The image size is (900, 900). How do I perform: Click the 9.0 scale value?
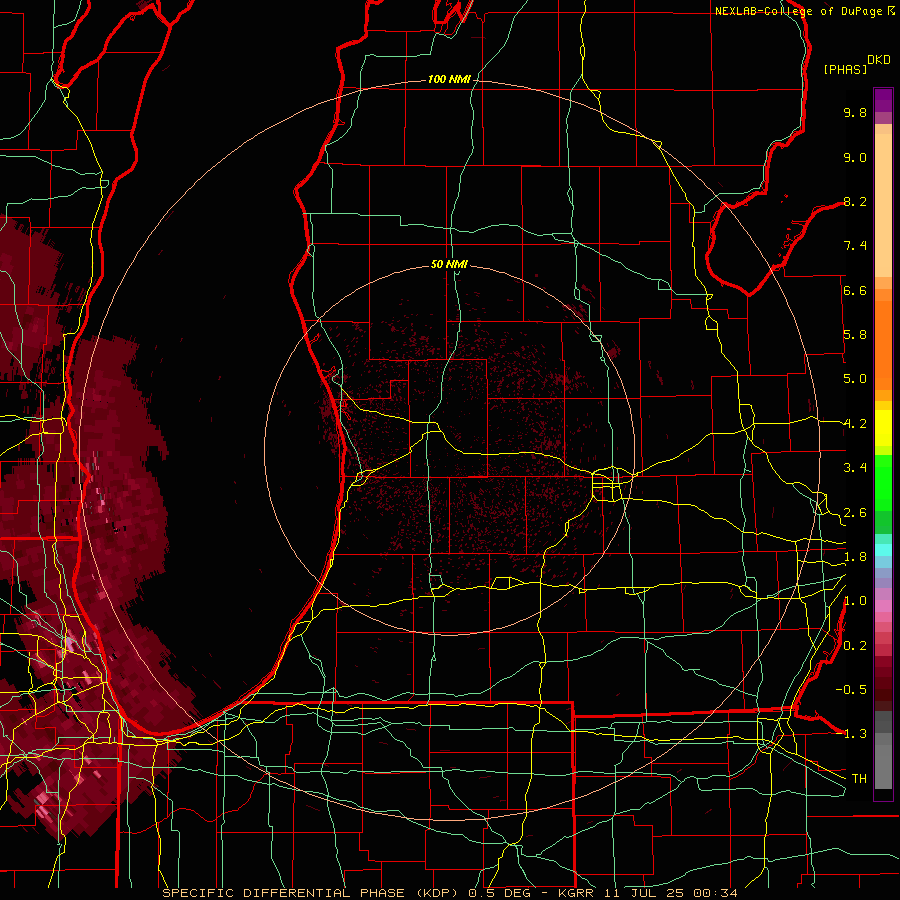[x=855, y=157]
